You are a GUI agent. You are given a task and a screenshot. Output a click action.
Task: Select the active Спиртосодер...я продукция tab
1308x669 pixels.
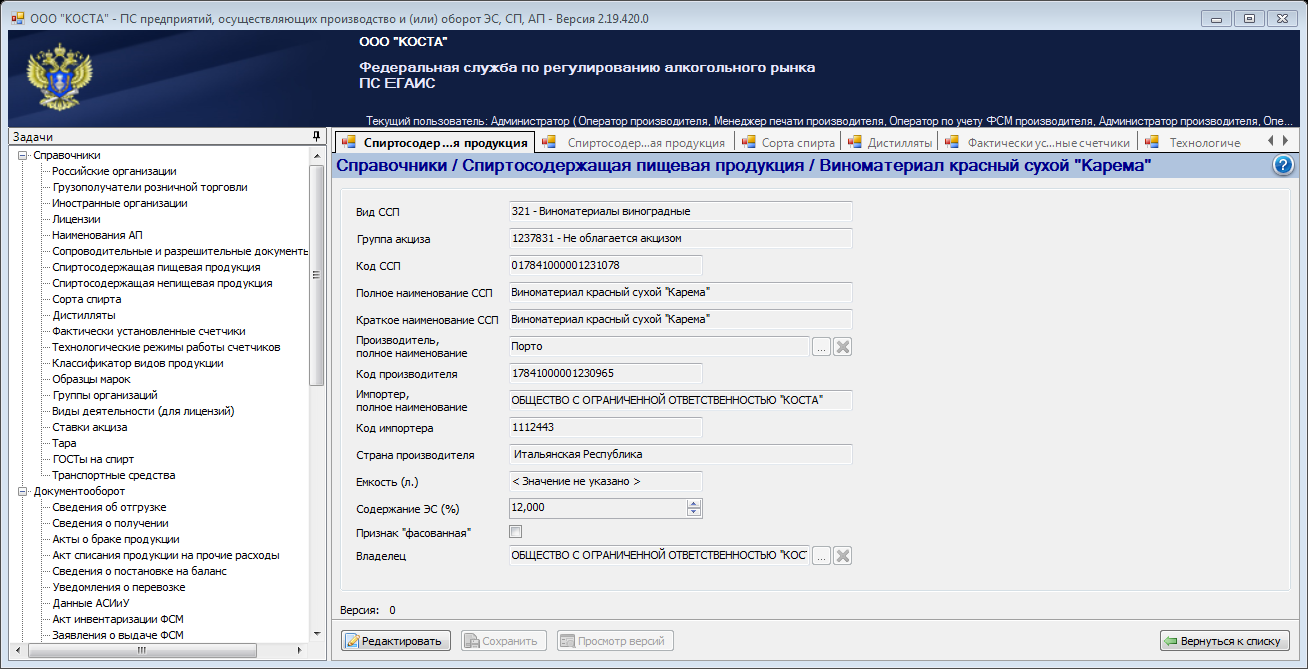coord(434,143)
